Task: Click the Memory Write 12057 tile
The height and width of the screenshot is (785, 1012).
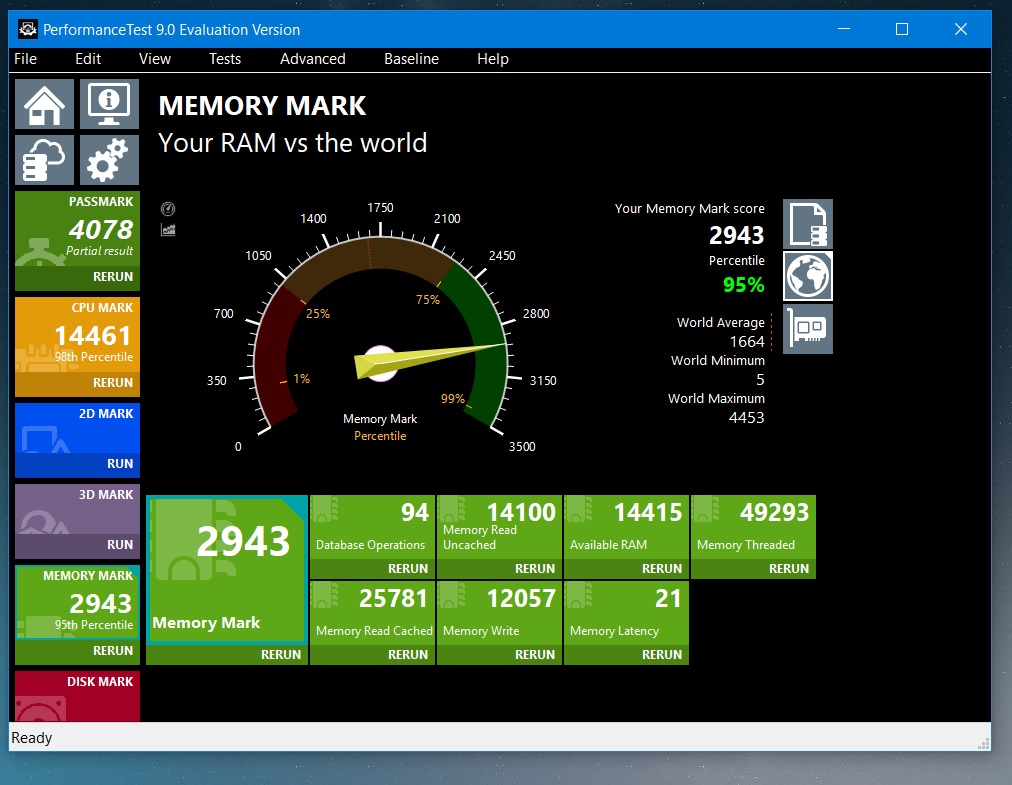Action: [x=500, y=613]
